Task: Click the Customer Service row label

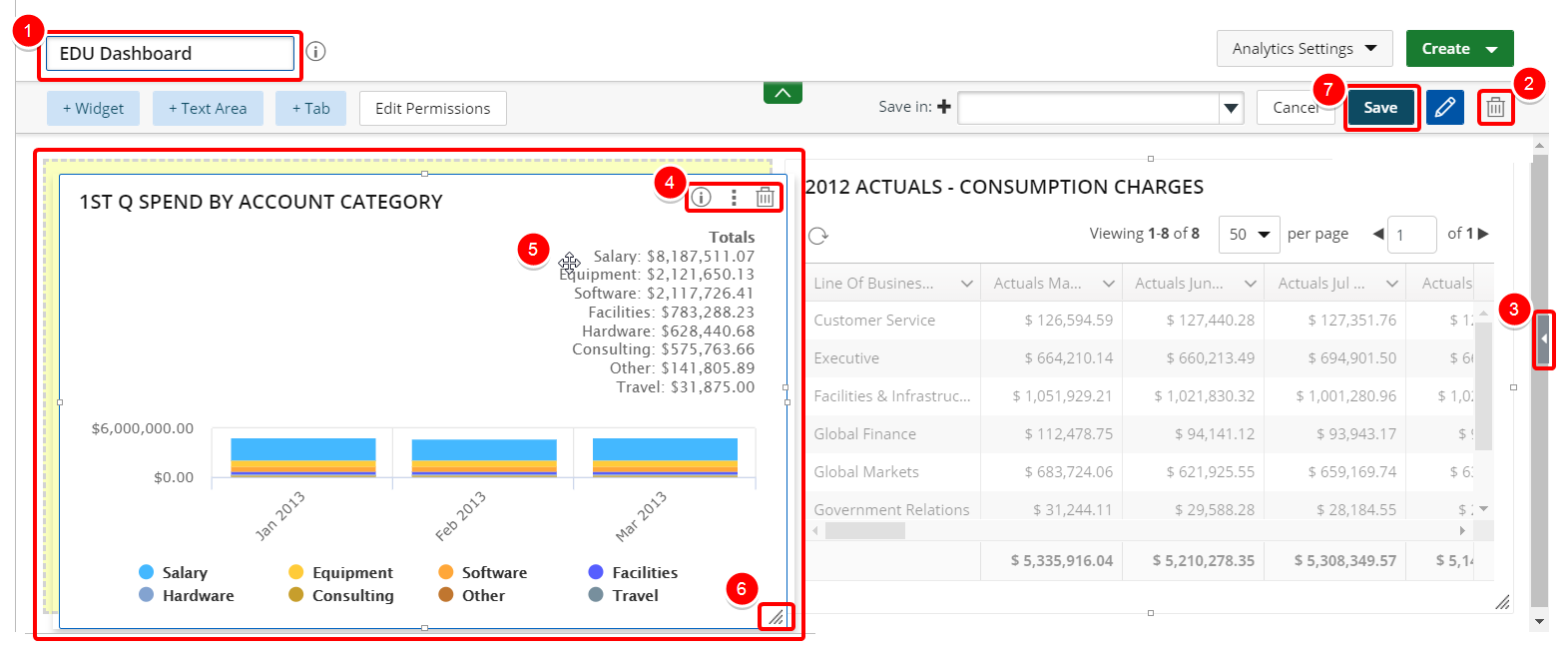Action: click(874, 321)
